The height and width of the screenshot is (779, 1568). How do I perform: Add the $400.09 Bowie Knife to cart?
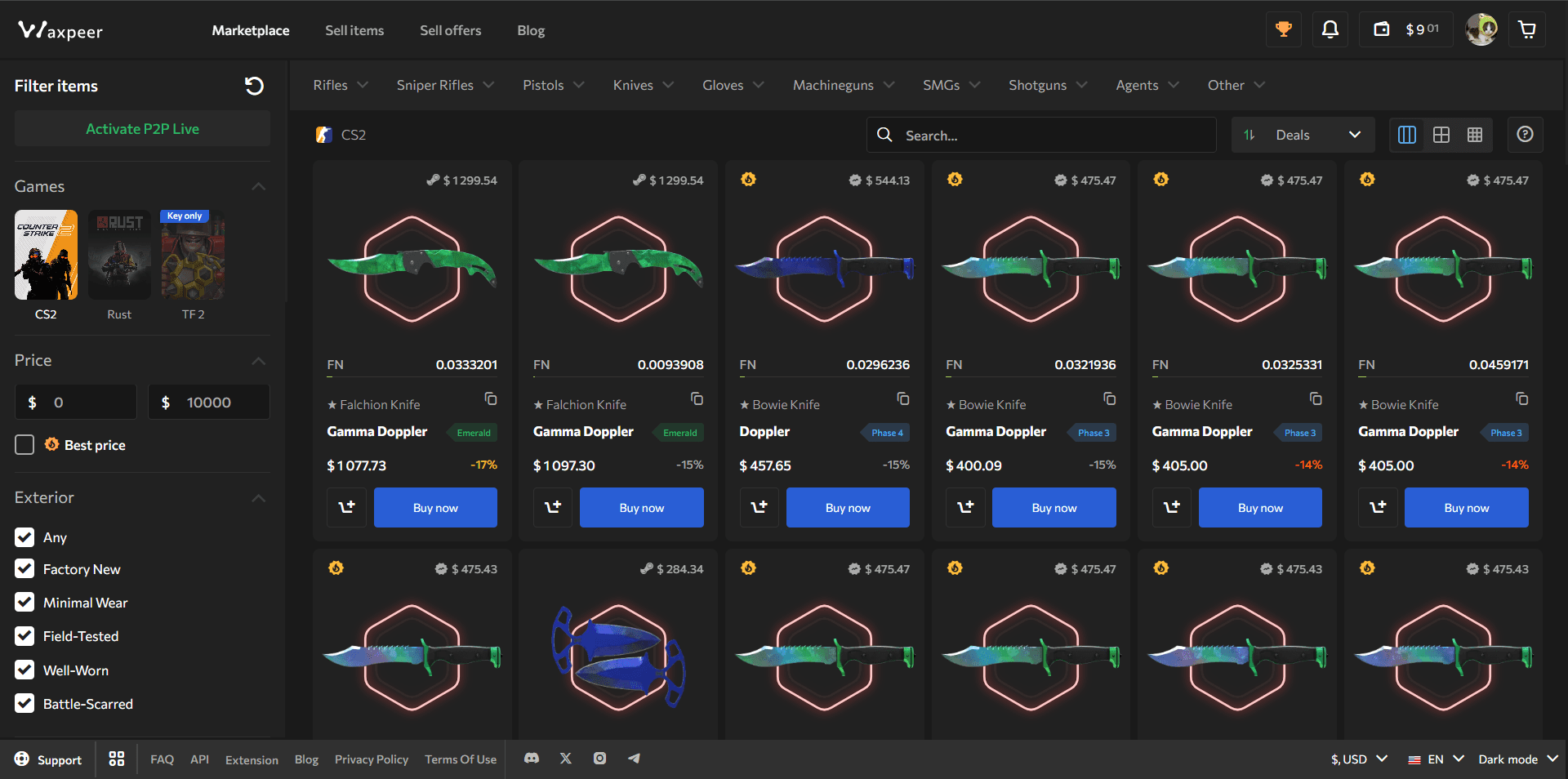point(965,507)
